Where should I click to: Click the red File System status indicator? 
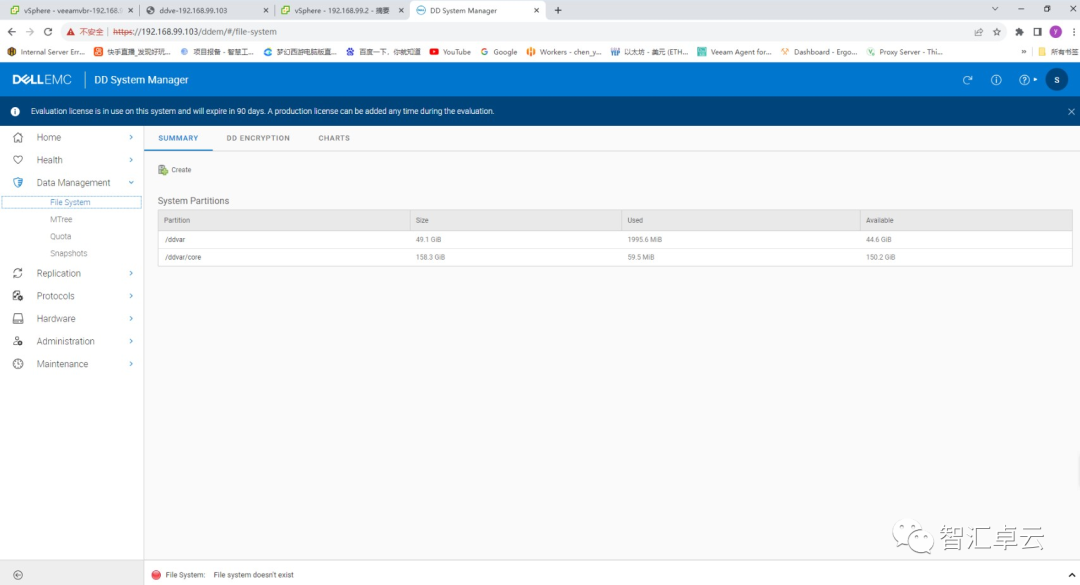[x=156, y=575]
